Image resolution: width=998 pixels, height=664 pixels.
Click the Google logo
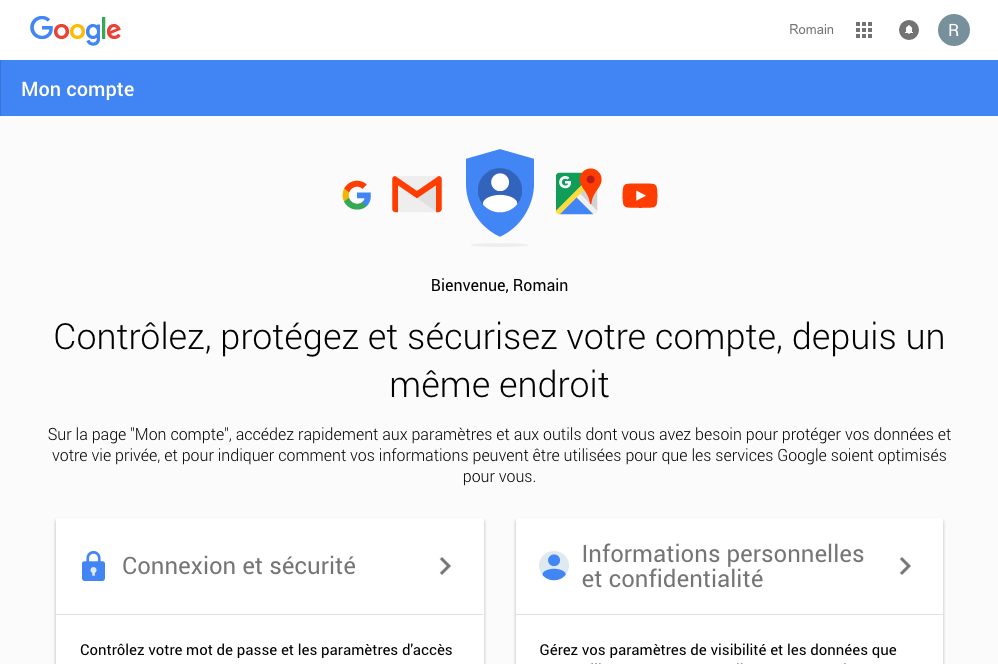click(x=75, y=30)
